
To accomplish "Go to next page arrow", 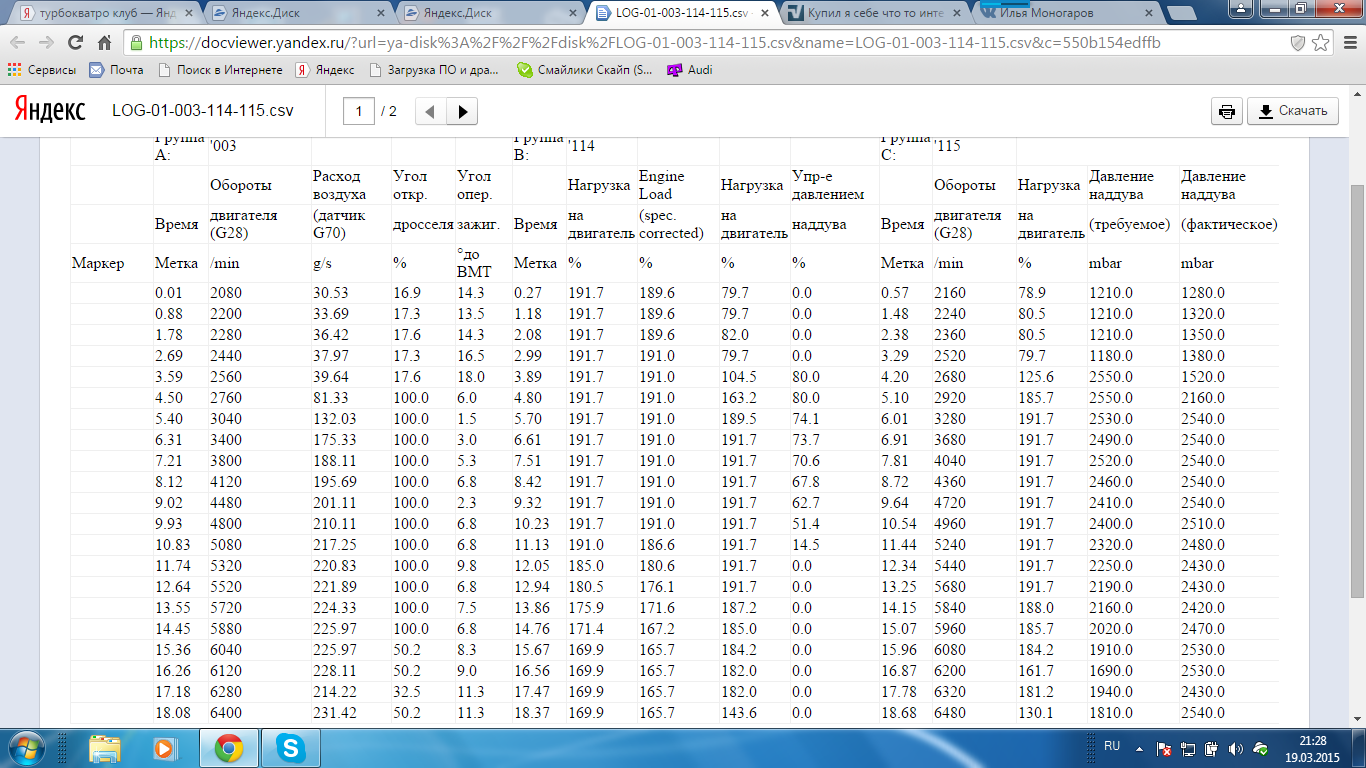I will click(x=462, y=111).
